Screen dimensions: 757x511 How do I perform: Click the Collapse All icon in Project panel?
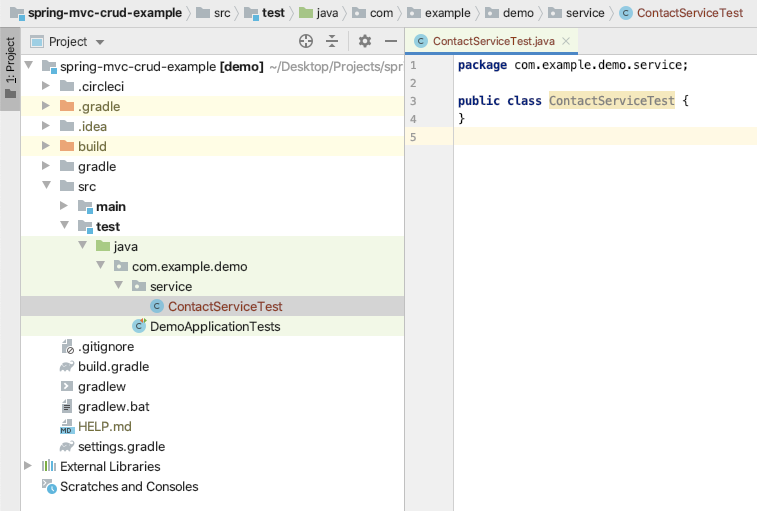pyautogui.click(x=332, y=42)
